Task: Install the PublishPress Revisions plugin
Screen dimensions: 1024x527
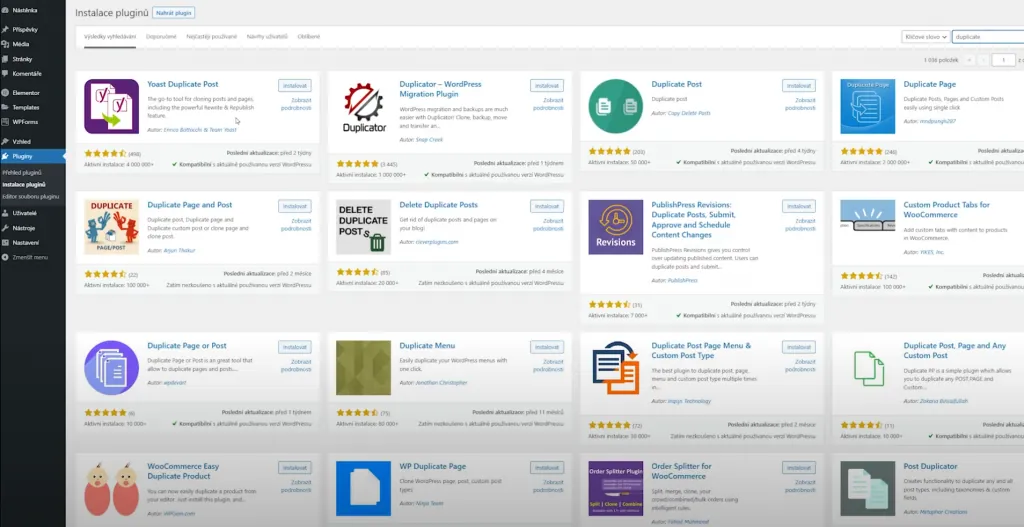Action: [799, 206]
